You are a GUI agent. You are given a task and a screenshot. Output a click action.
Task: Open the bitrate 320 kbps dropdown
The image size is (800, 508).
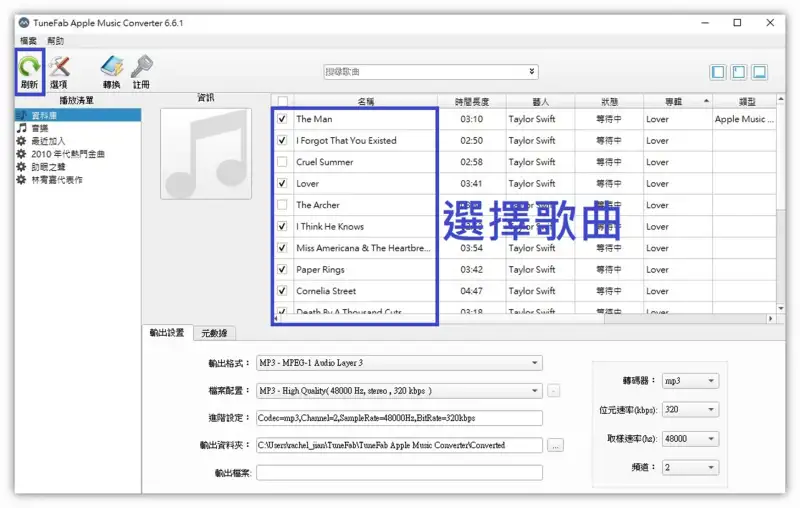pyautogui.click(x=690, y=409)
